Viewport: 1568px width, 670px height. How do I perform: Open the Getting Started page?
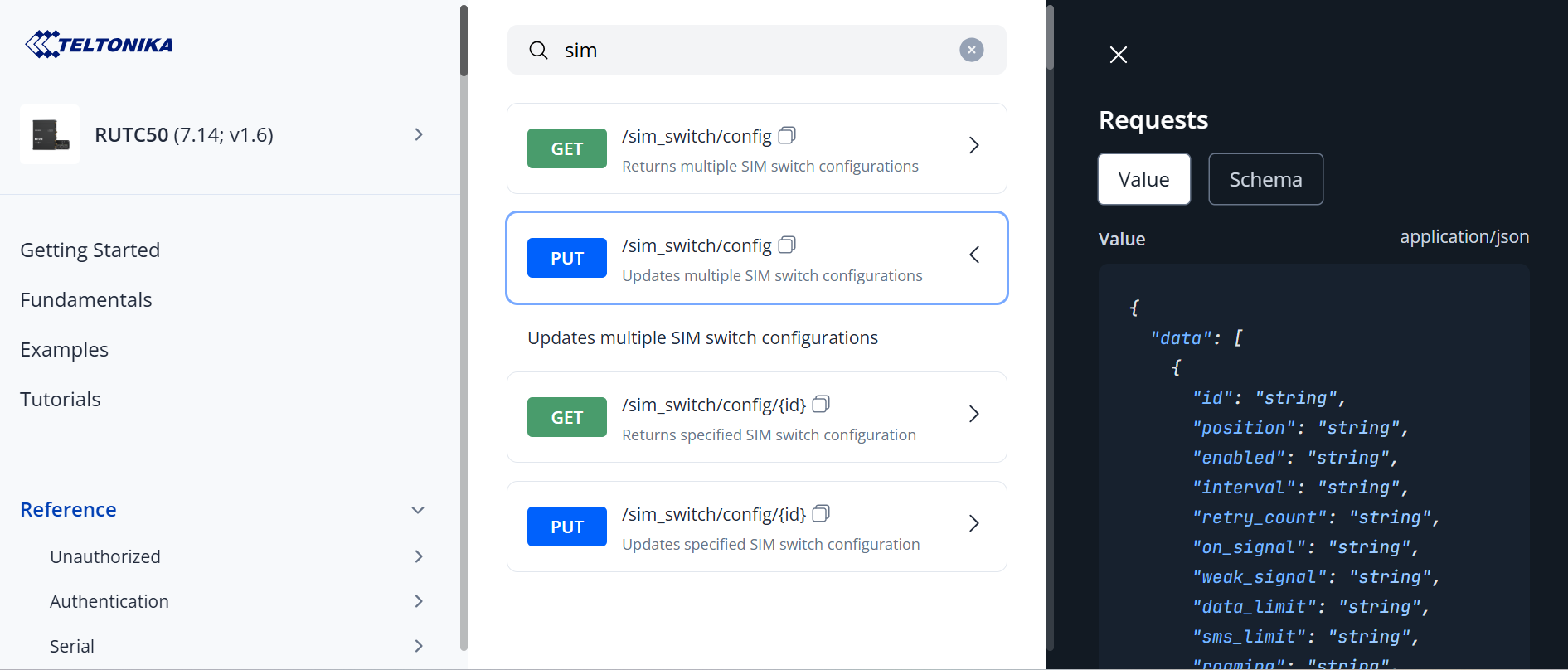point(90,250)
